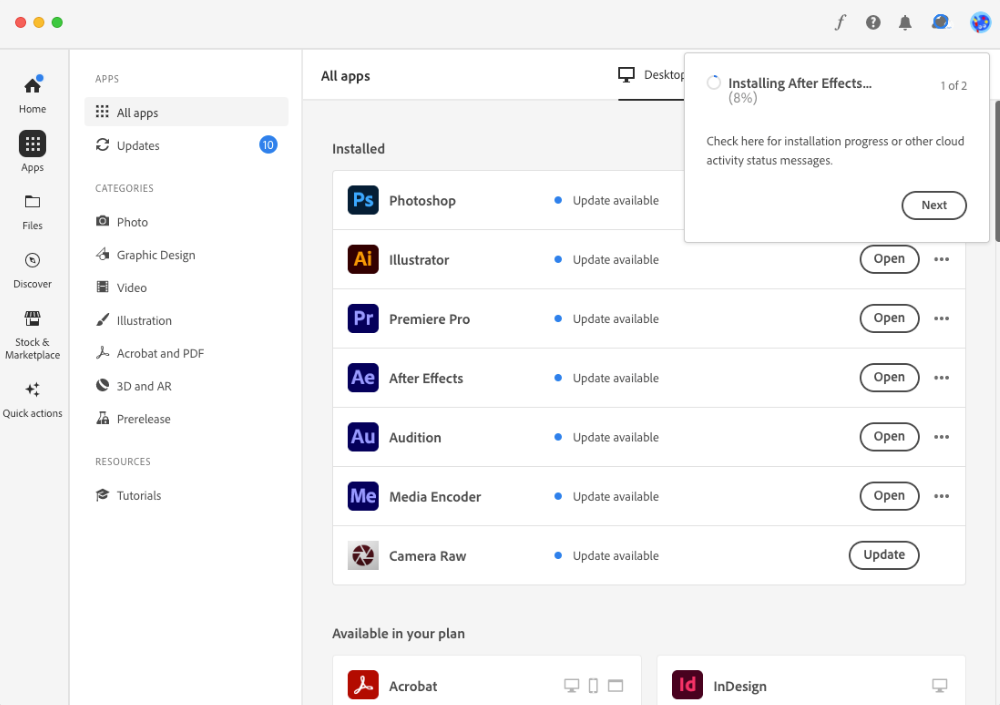This screenshot has height=705, width=1000.
Task: Open the Help question mark icon
Action: coord(873,22)
